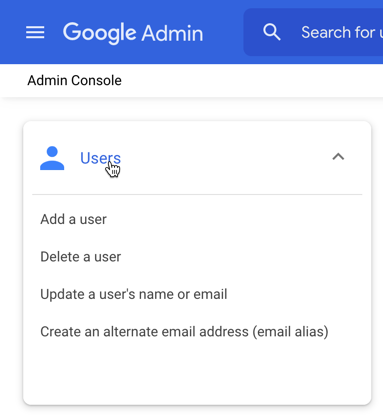The width and height of the screenshot is (383, 415).
Task: Open the Users link
Action: (100, 158)
